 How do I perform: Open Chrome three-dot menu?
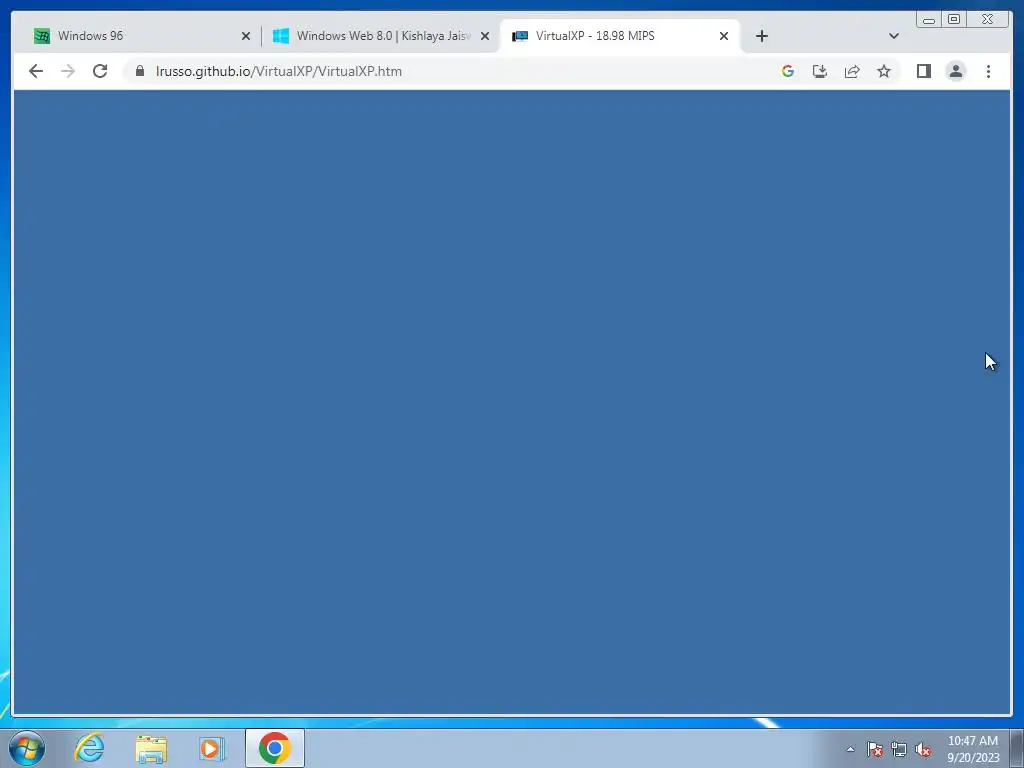[988, 71]
